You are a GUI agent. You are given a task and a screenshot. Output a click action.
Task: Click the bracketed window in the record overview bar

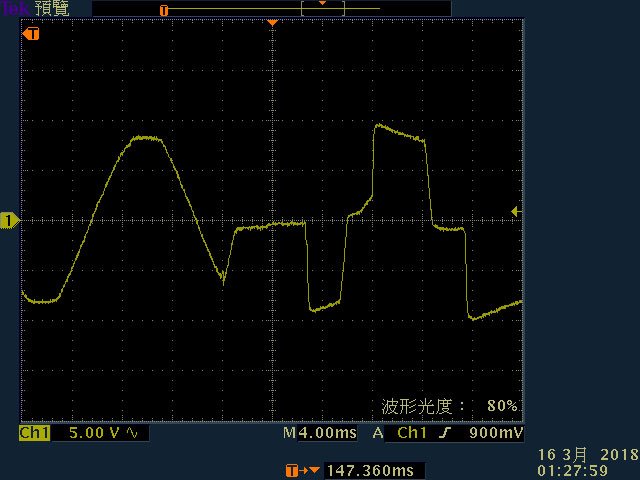[x=323, y=9]
